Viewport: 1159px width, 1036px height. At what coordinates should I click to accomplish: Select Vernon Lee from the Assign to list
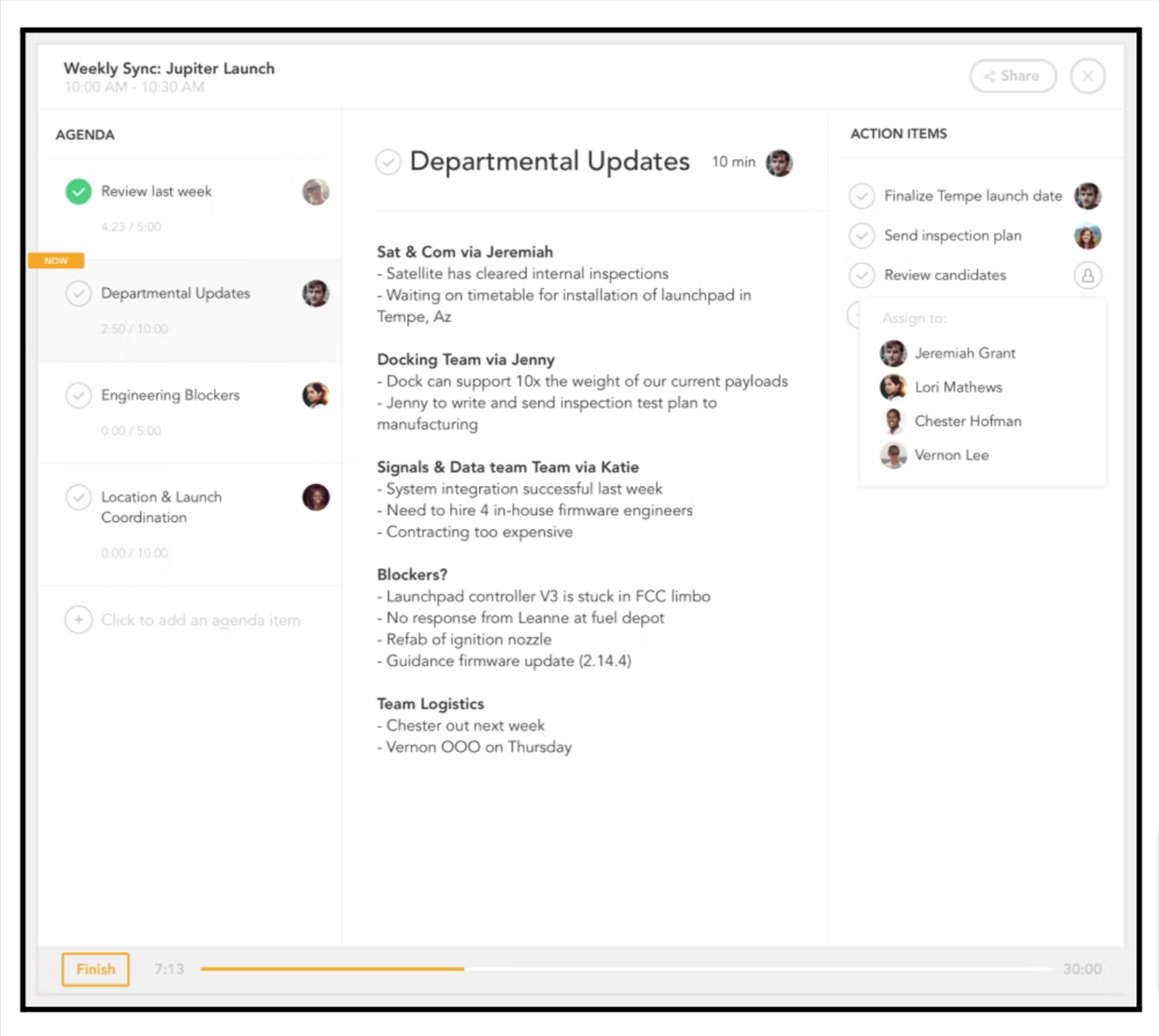click(952, 455)
